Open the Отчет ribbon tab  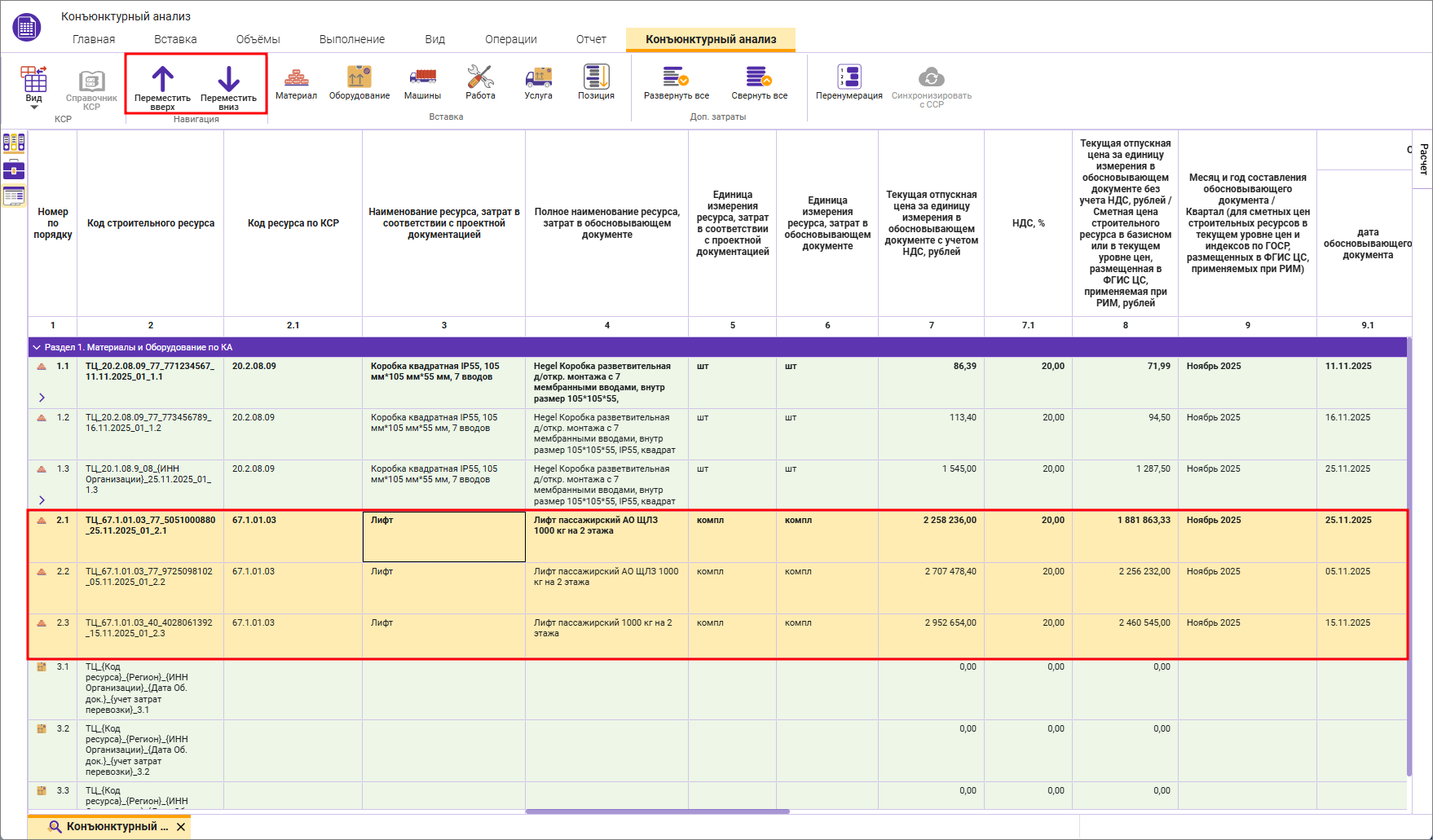(591, 39)
